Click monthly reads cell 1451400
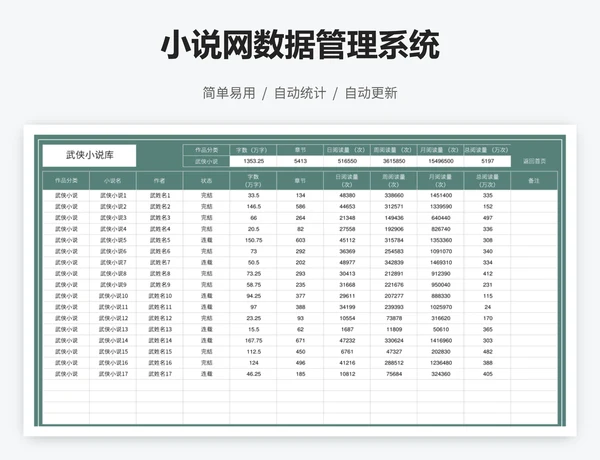600x460 pixels. tap(440, 196)
